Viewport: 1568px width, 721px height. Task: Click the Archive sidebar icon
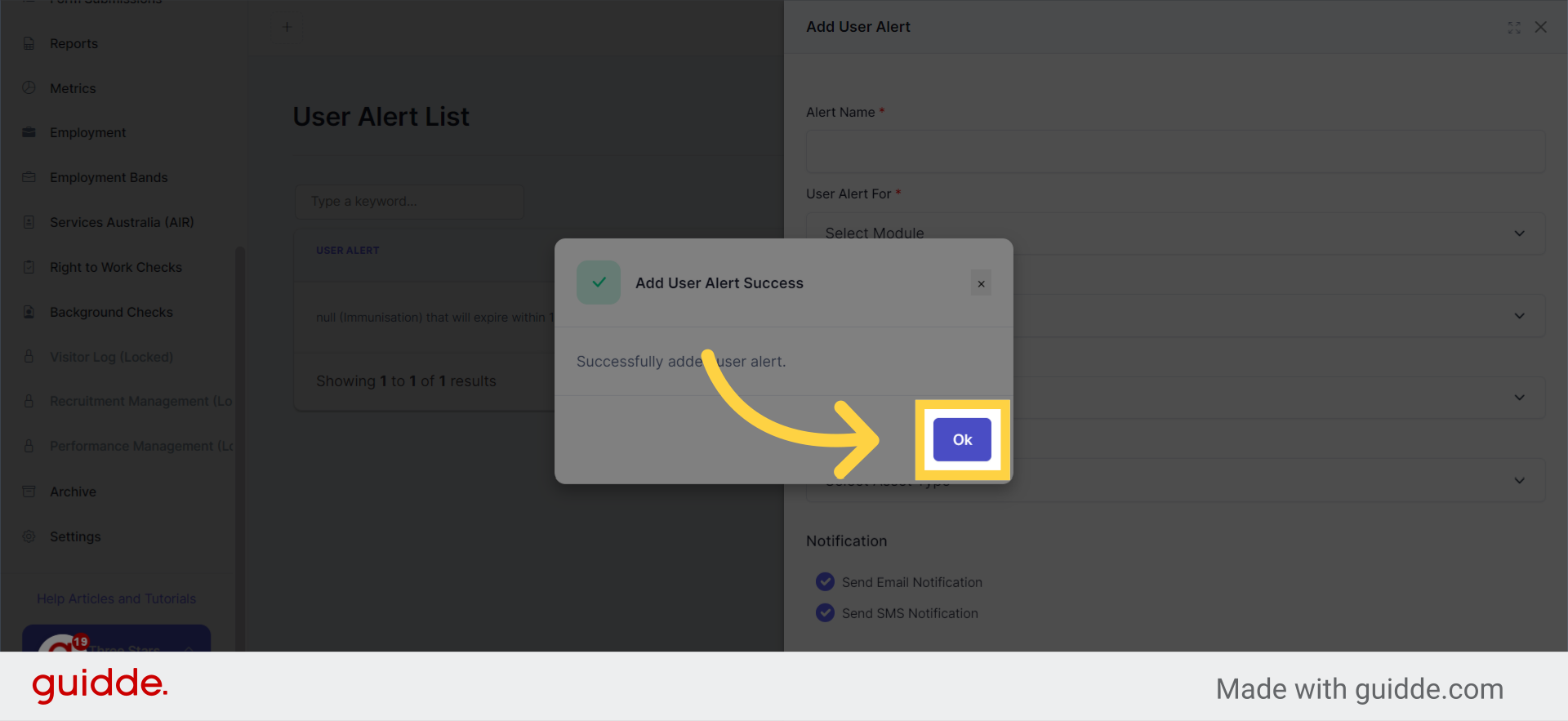29,492
